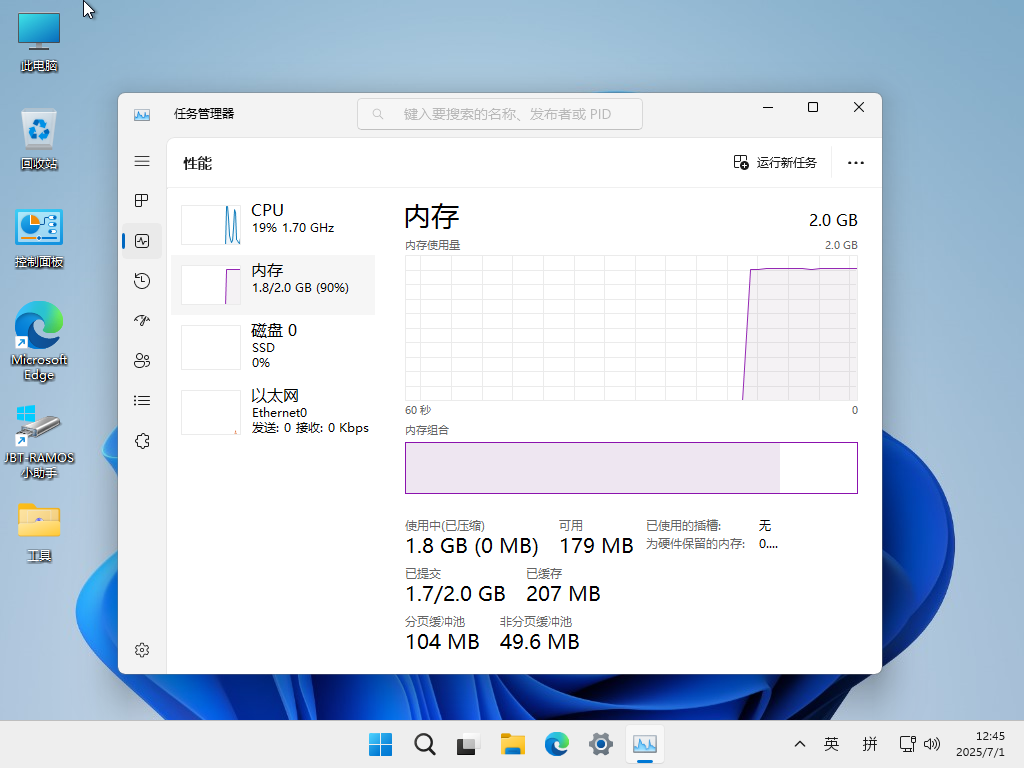Select the 以太网 Ethernet0 entry
1024x768 pixels.
click(273, 412)
